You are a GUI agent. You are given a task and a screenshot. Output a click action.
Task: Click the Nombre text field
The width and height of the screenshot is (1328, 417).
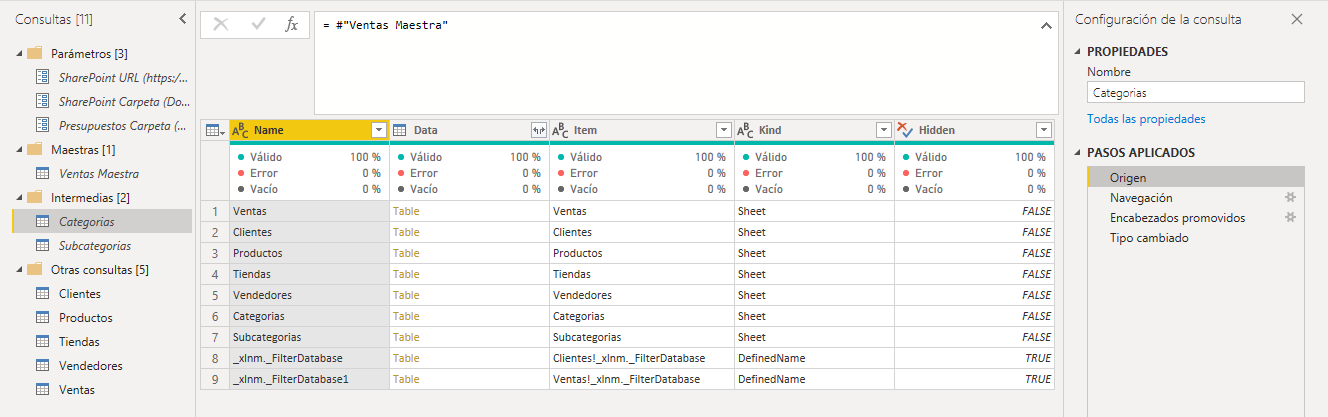[1195, 92]
